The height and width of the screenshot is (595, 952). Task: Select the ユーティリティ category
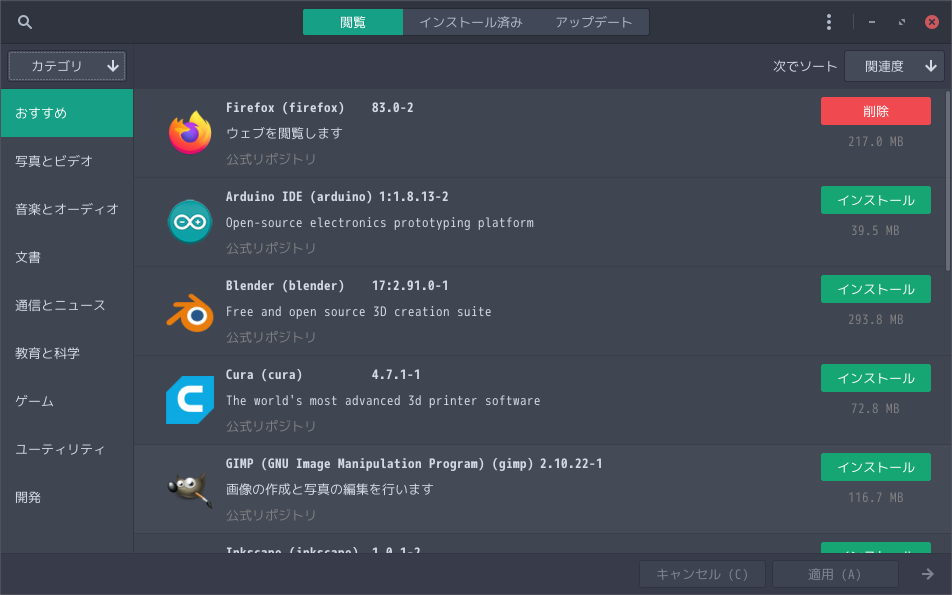click(x=67, y=449)
